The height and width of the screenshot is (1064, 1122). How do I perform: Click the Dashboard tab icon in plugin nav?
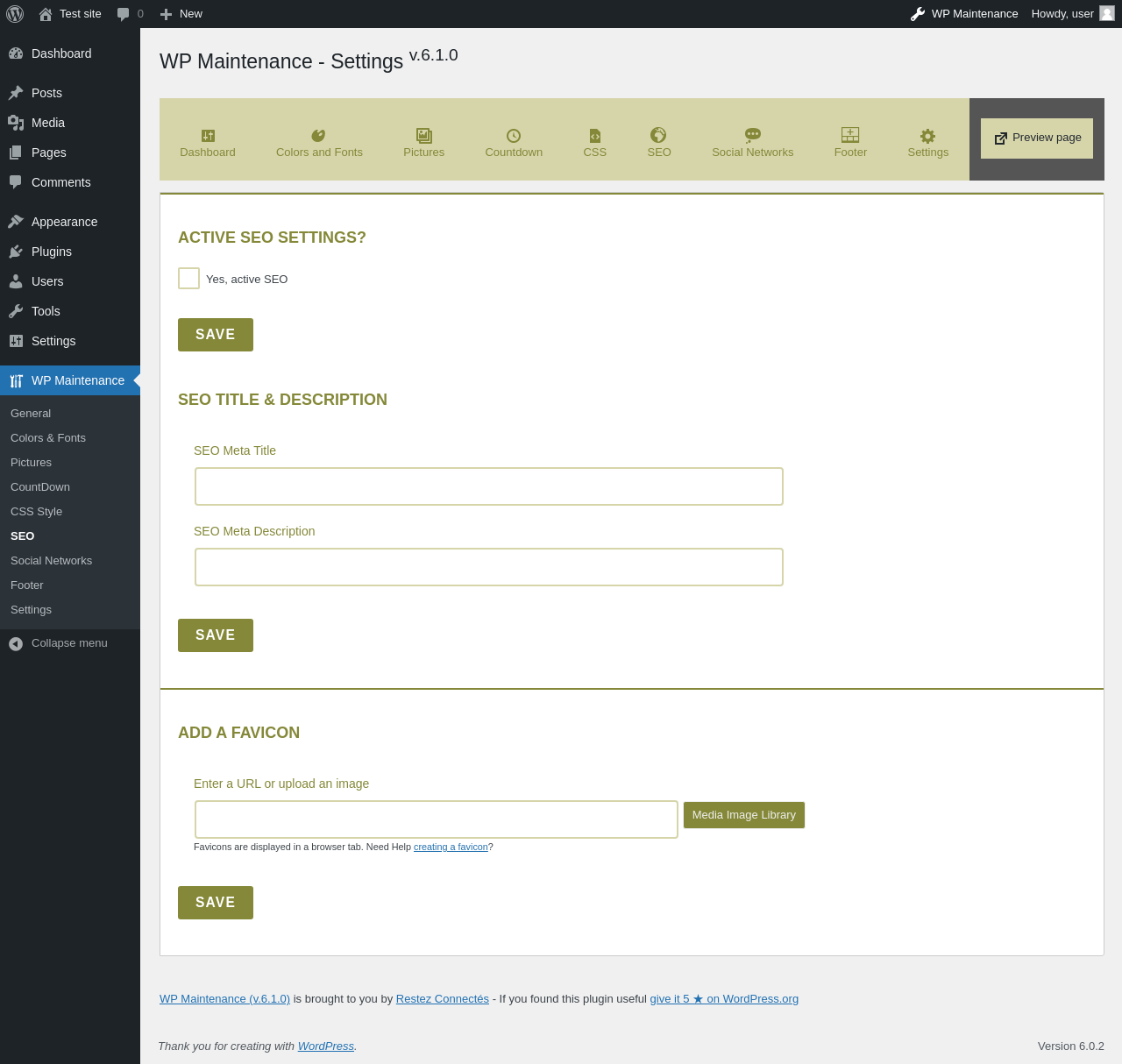[x=208, y=136]
